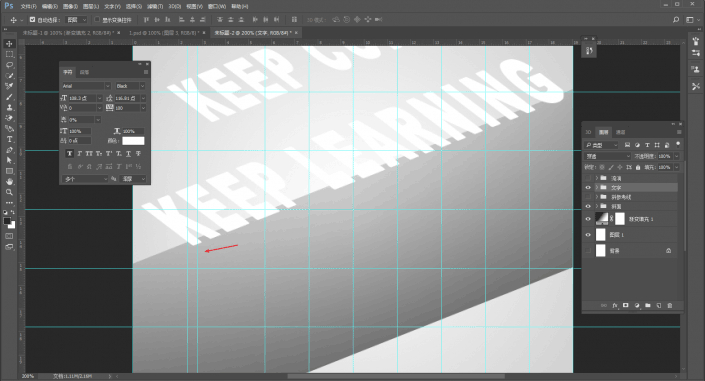Add a layer style with fx icon
The width and height of the screenshot is (705, 381).
click(x=615, y=305)
